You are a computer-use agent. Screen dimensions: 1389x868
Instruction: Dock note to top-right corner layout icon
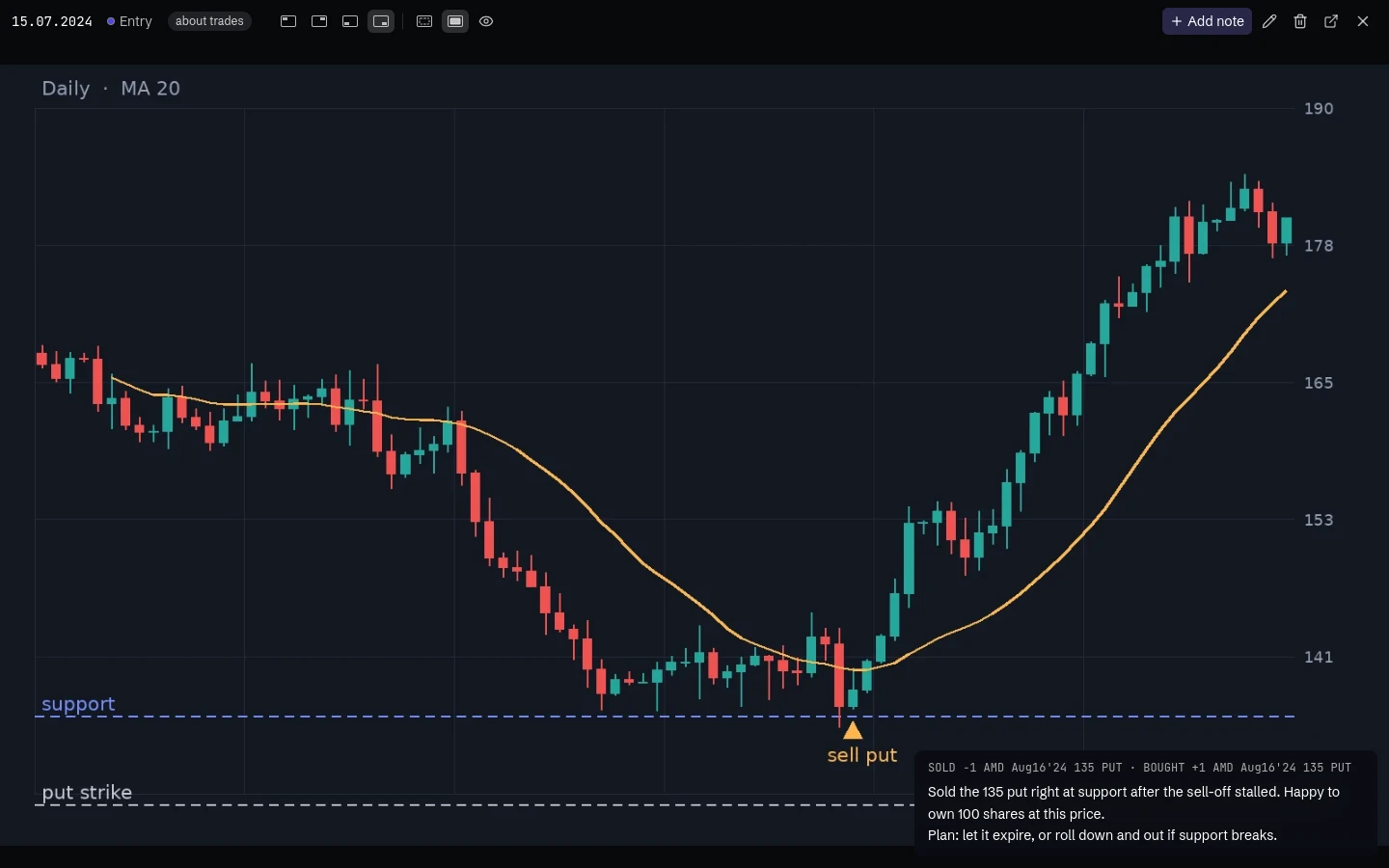tap(319, 21)
